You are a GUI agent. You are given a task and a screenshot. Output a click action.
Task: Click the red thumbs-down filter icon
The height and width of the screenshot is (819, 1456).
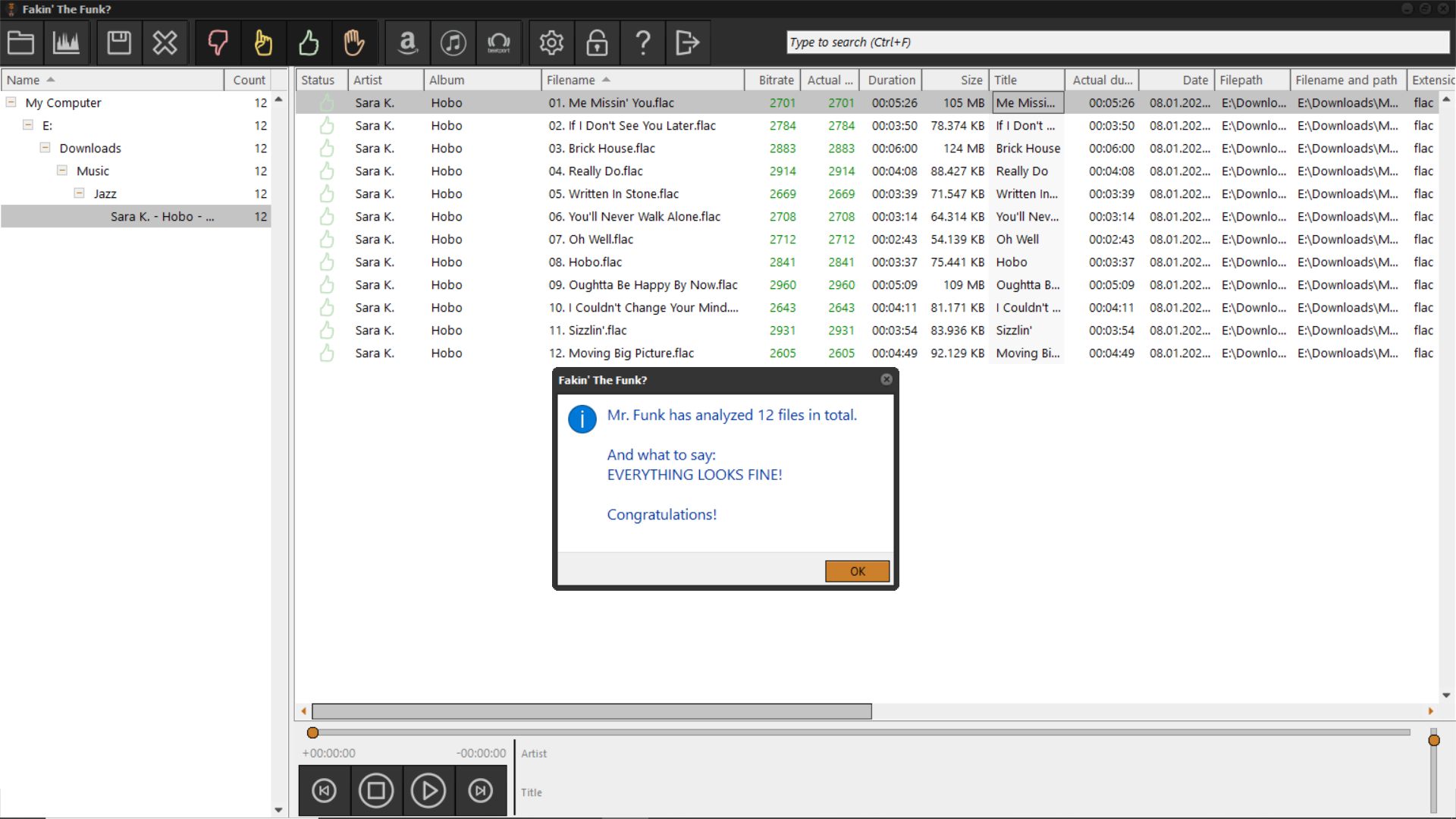tap(218, 42)
